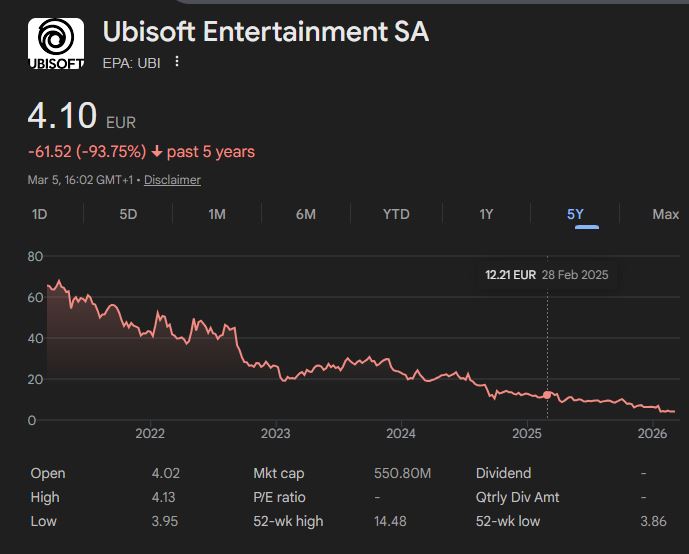Show year-to-date YTD chart
Viewport: 689px width, 554px height.
[x=396, y=214]
